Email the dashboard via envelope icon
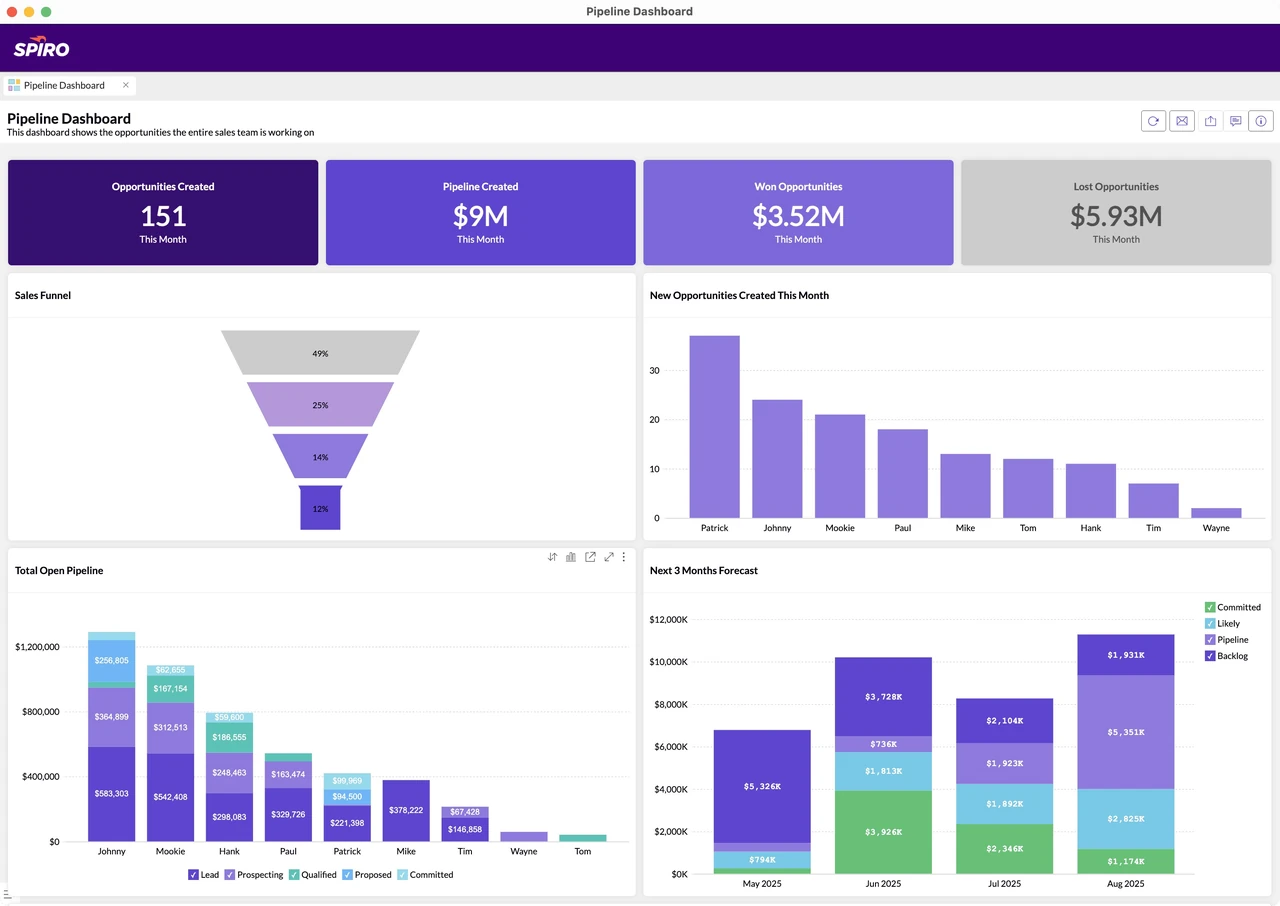 (1181, 121)
